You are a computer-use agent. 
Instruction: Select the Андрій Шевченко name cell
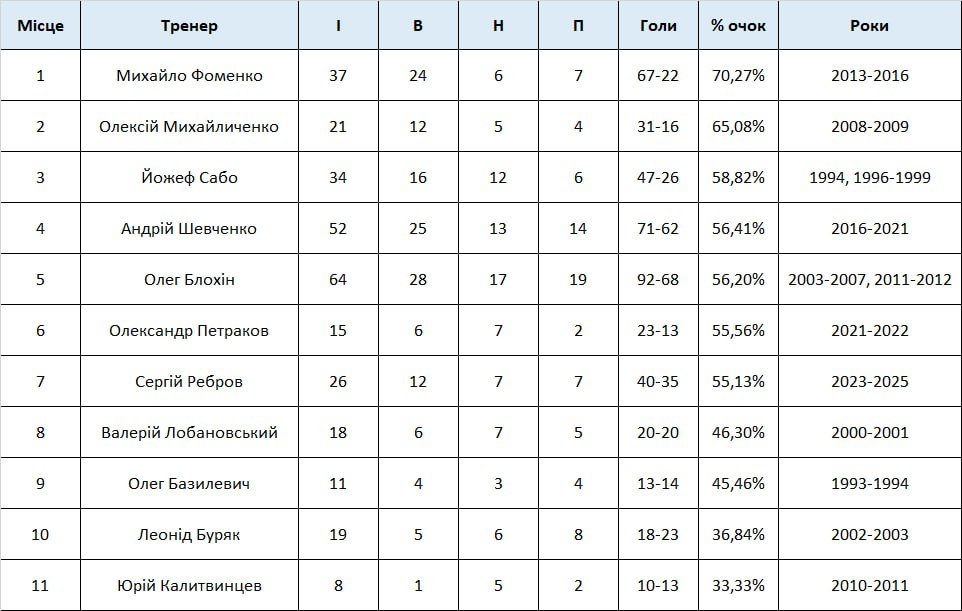[x=189, y=229]
